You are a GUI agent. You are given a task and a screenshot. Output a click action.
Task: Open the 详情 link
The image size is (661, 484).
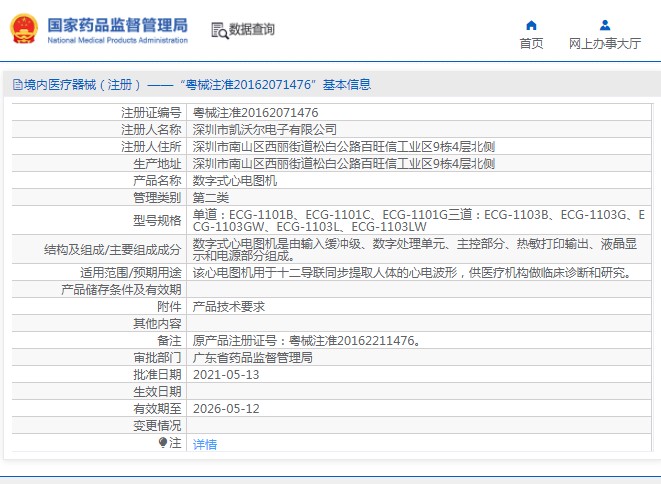click(x=205, y=444)
